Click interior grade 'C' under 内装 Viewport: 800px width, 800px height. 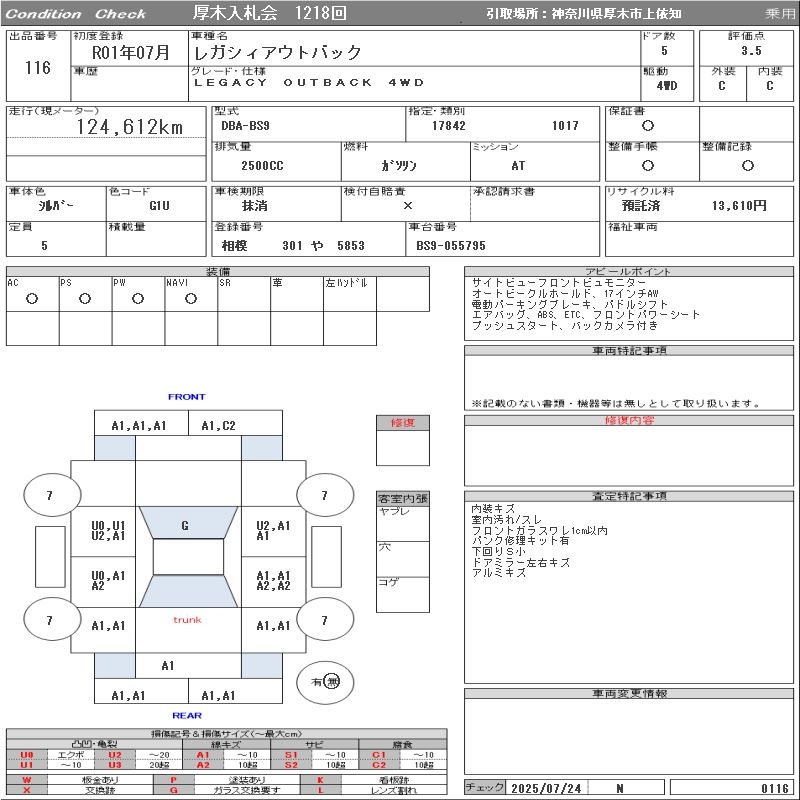[769, 86]
